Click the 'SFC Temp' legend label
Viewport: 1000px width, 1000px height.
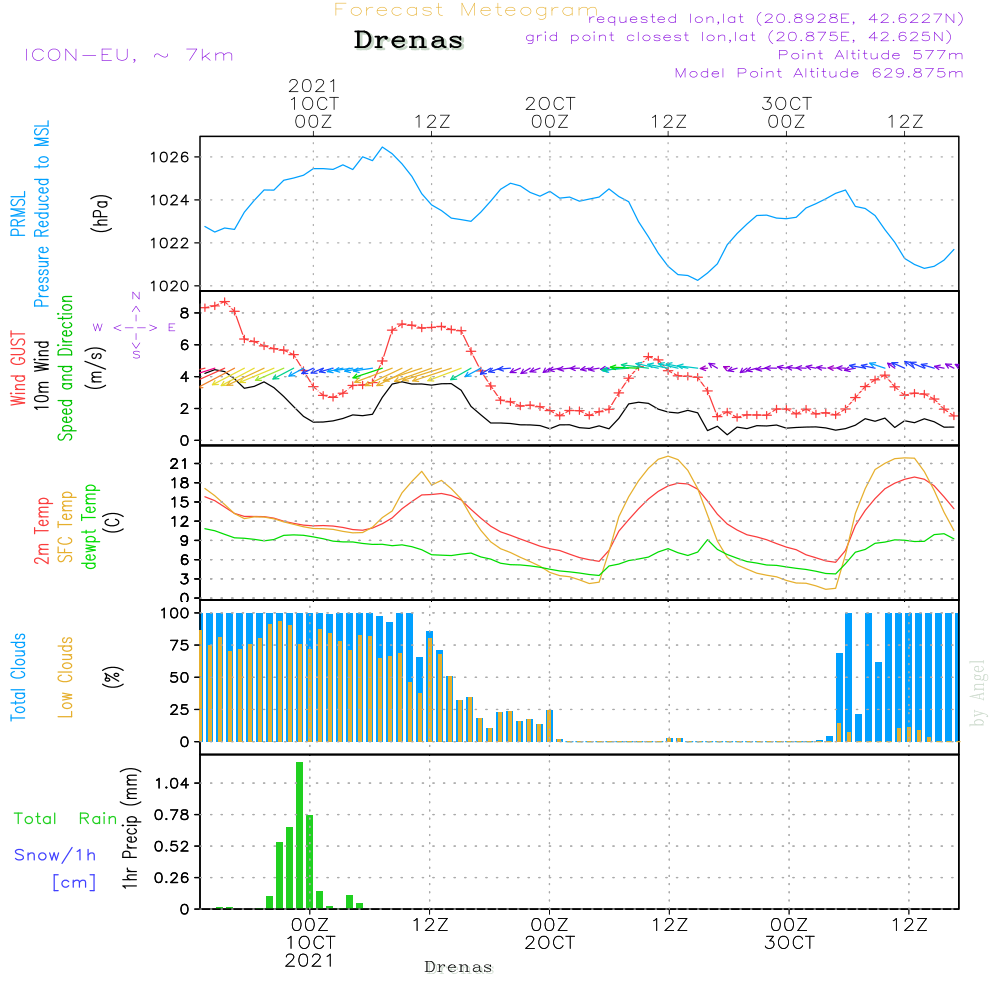click(66, 527)
